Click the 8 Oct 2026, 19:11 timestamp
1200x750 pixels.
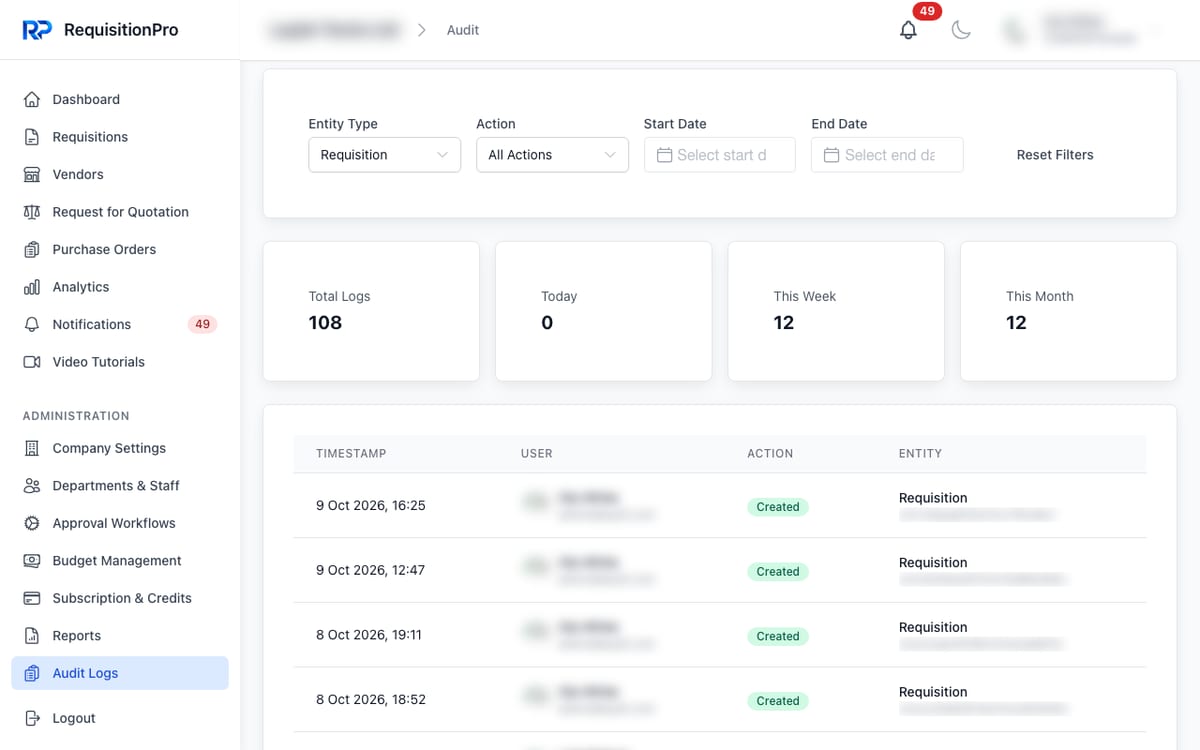[x=369, y=635]
